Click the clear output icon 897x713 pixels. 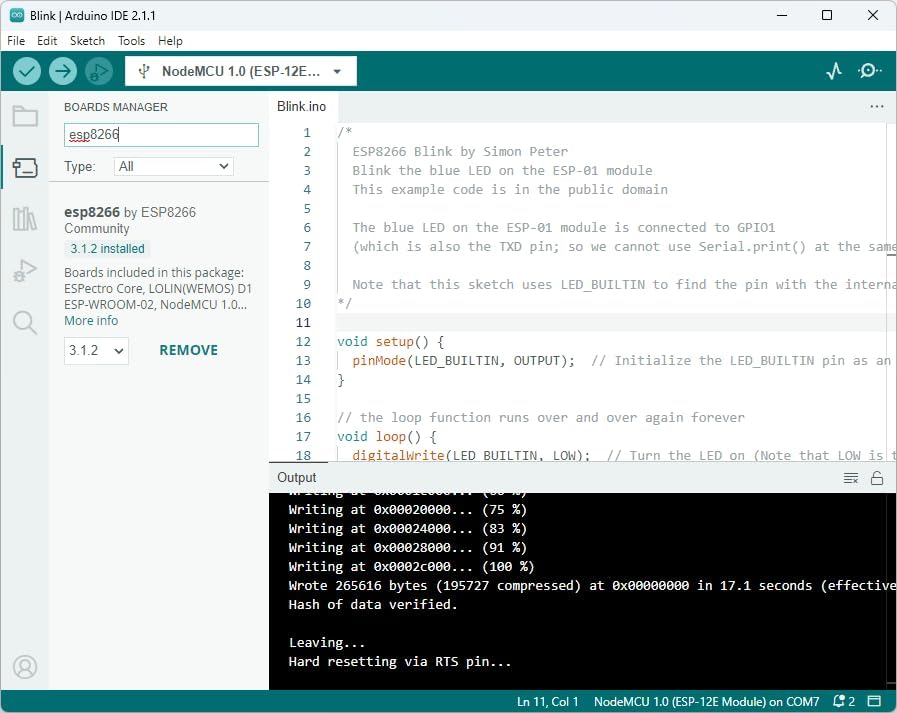[851, 478]
